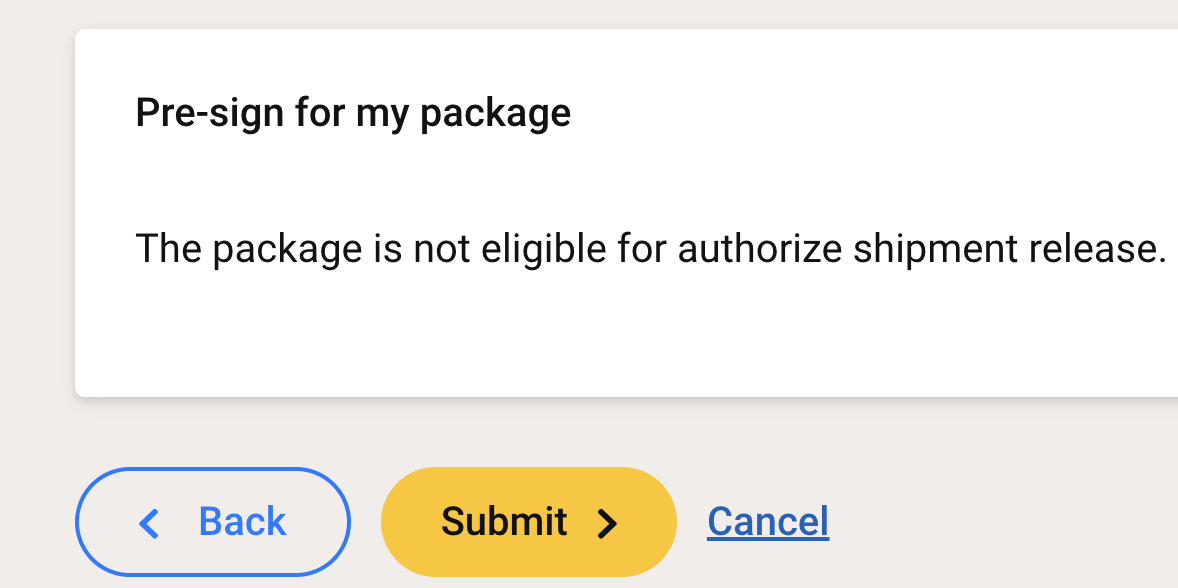Click the left chevron icon on Back

coord(149,523)
